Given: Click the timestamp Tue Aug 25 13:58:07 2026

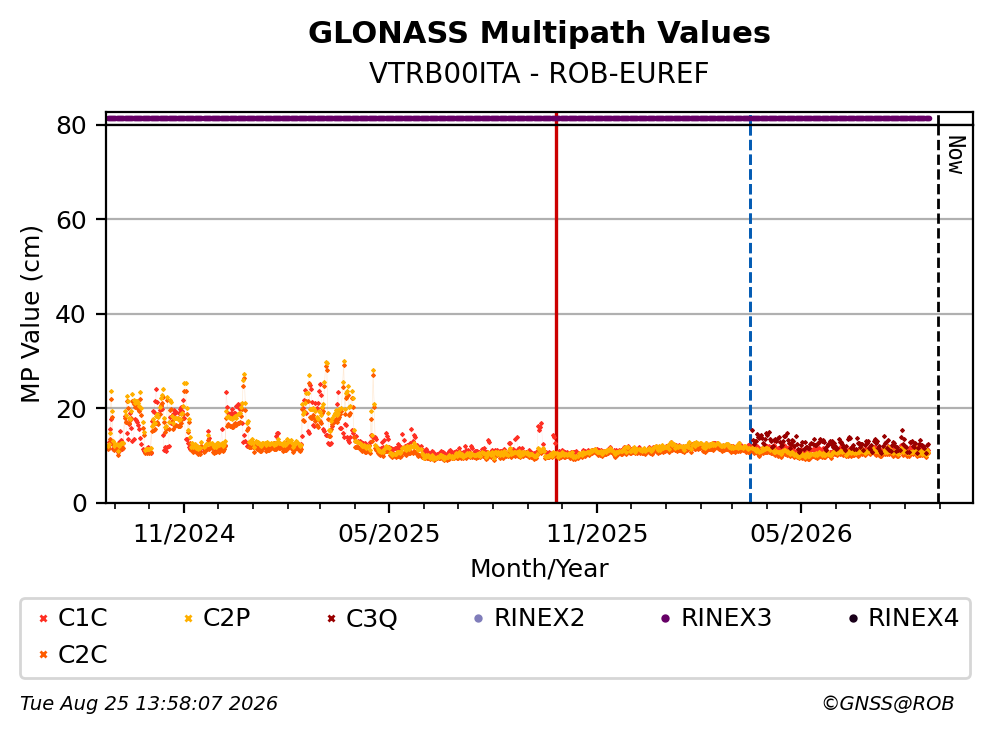Looking at the screenshot, I should pyautogui.click(x=149, y=704).
